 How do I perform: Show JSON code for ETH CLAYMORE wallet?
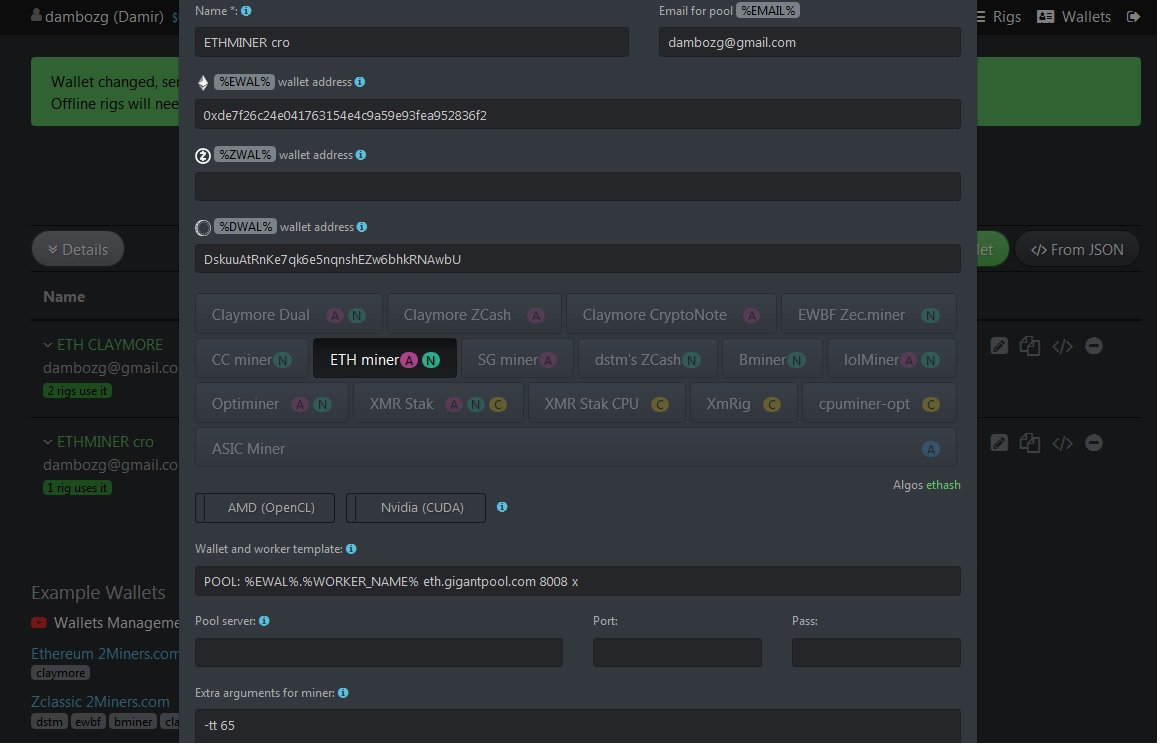click(x=1062, y=346)
